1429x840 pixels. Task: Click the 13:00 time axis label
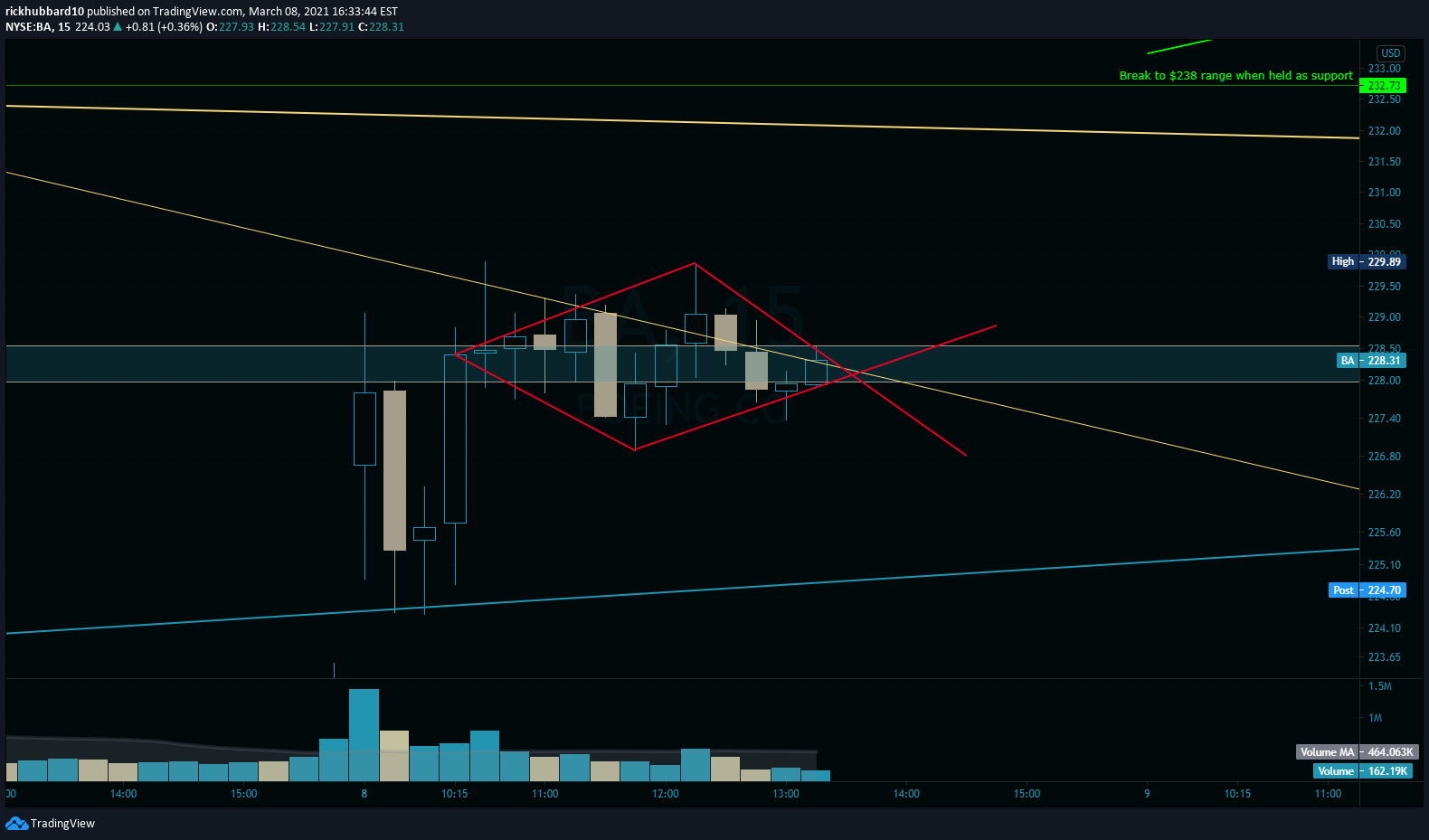(x=786, y=794)
